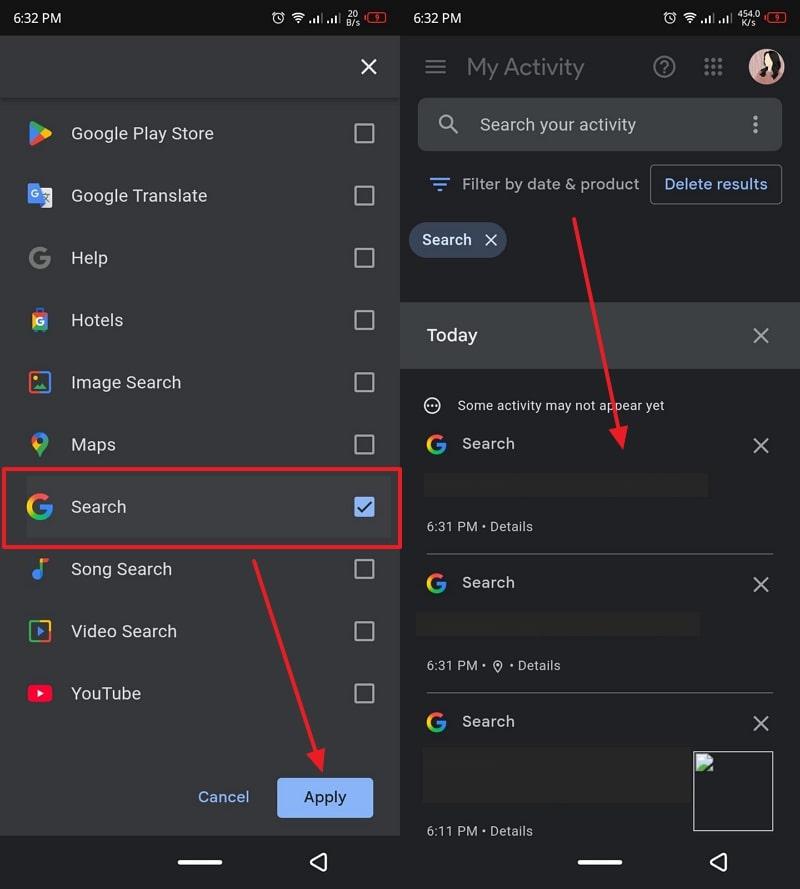Select Google Translate in the product list
Image resolution: width=800 pixels, height=889 pixels.
(x=139, y=196)
